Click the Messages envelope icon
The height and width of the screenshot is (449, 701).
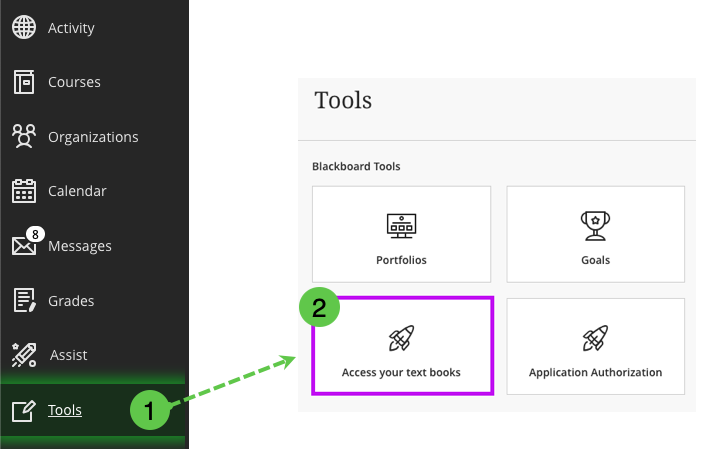24,246
